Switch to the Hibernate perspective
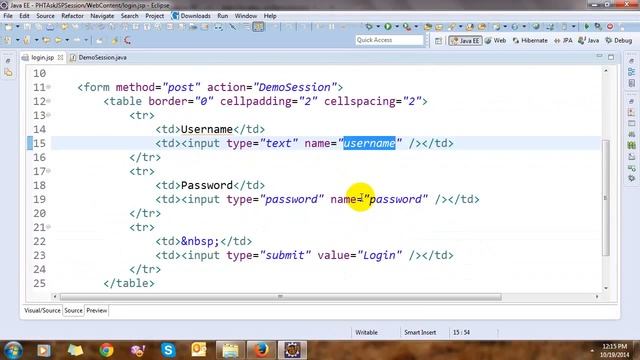The width and height of the screenshot is (640, 360). pyautogui.click(x=530, y=40)
